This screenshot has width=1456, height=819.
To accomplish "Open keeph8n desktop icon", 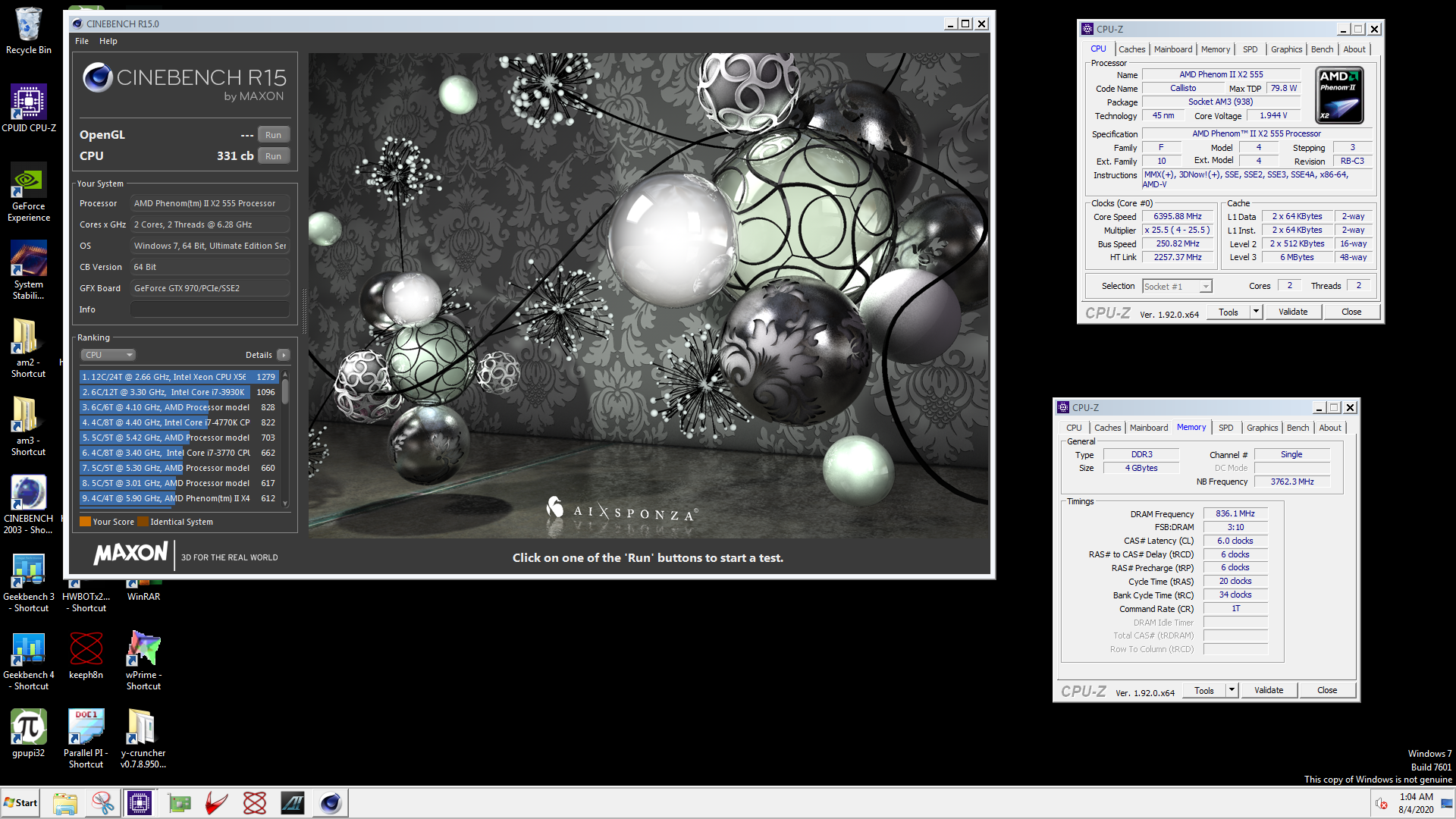I will (x=86, y=655).
